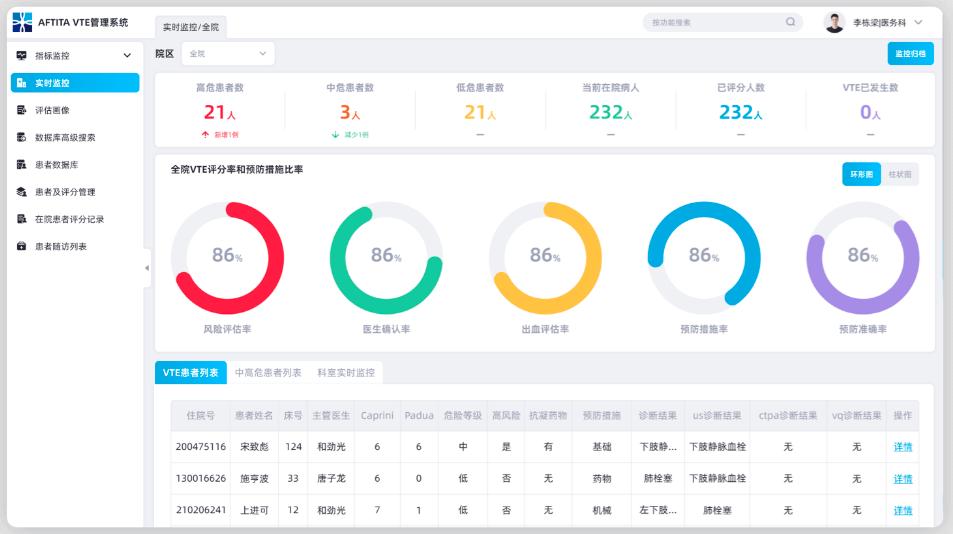The width and height of the screenshot is (953, 534).
Task: Click the 患者及评分管理 sidebar icon
Action: (21, 191)
